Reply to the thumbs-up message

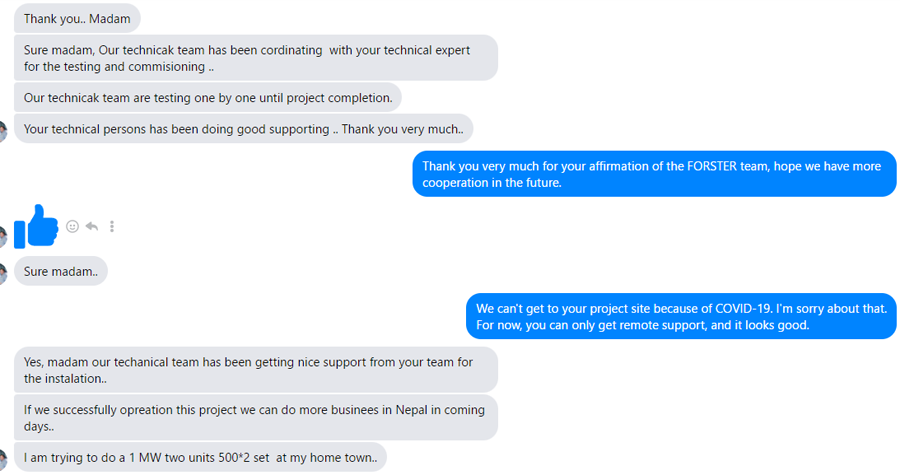coord(92,227)
